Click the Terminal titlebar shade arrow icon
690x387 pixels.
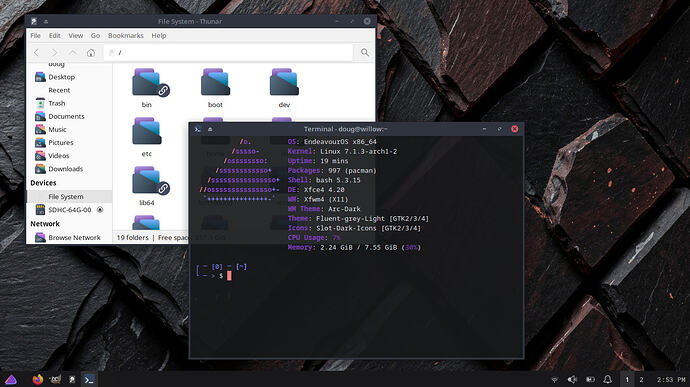(x=210, y=129)
